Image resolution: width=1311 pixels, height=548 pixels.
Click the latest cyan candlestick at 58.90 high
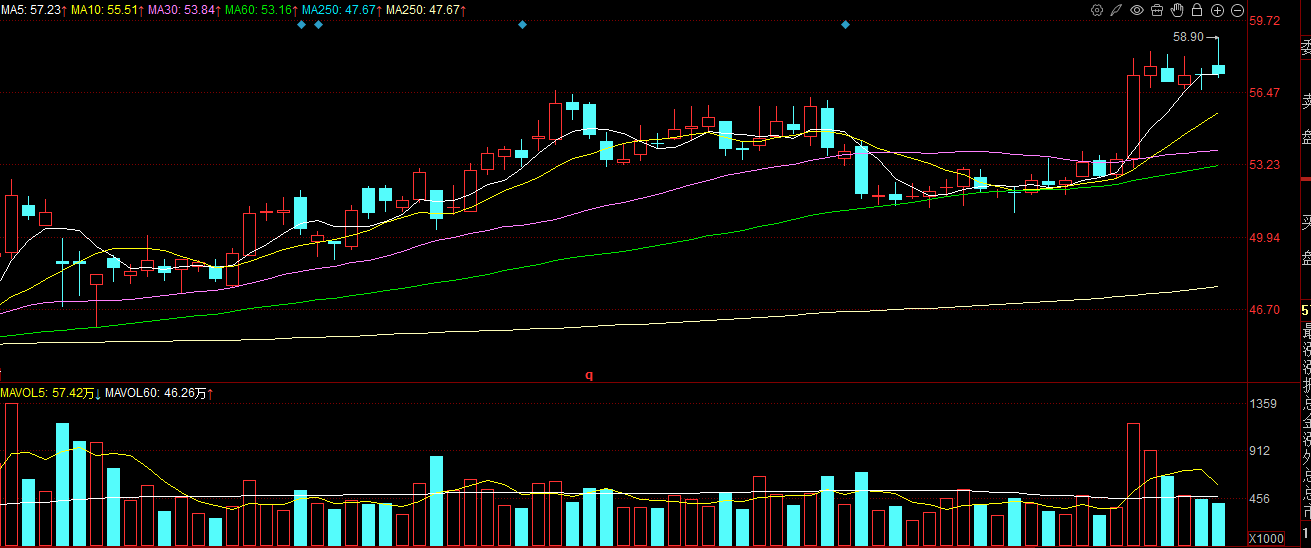(1218, 69)
